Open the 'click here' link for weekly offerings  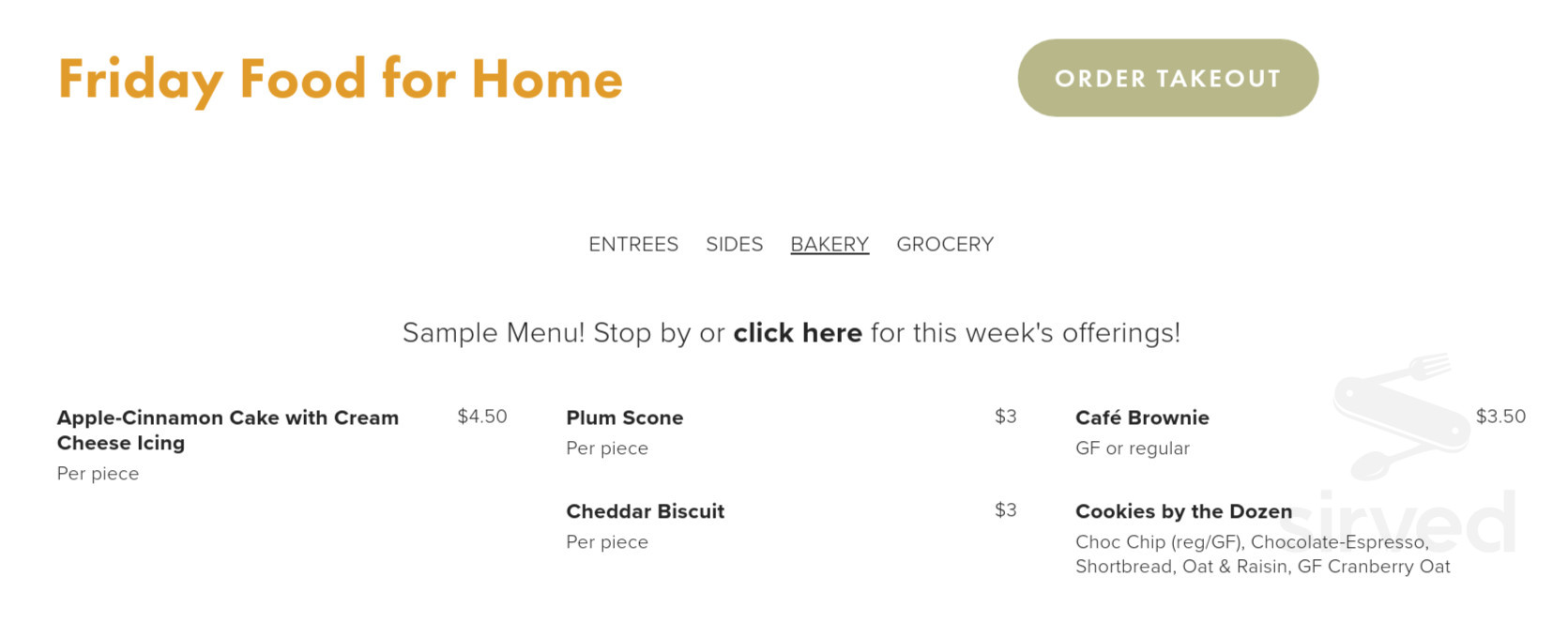(x=797, y=333)
